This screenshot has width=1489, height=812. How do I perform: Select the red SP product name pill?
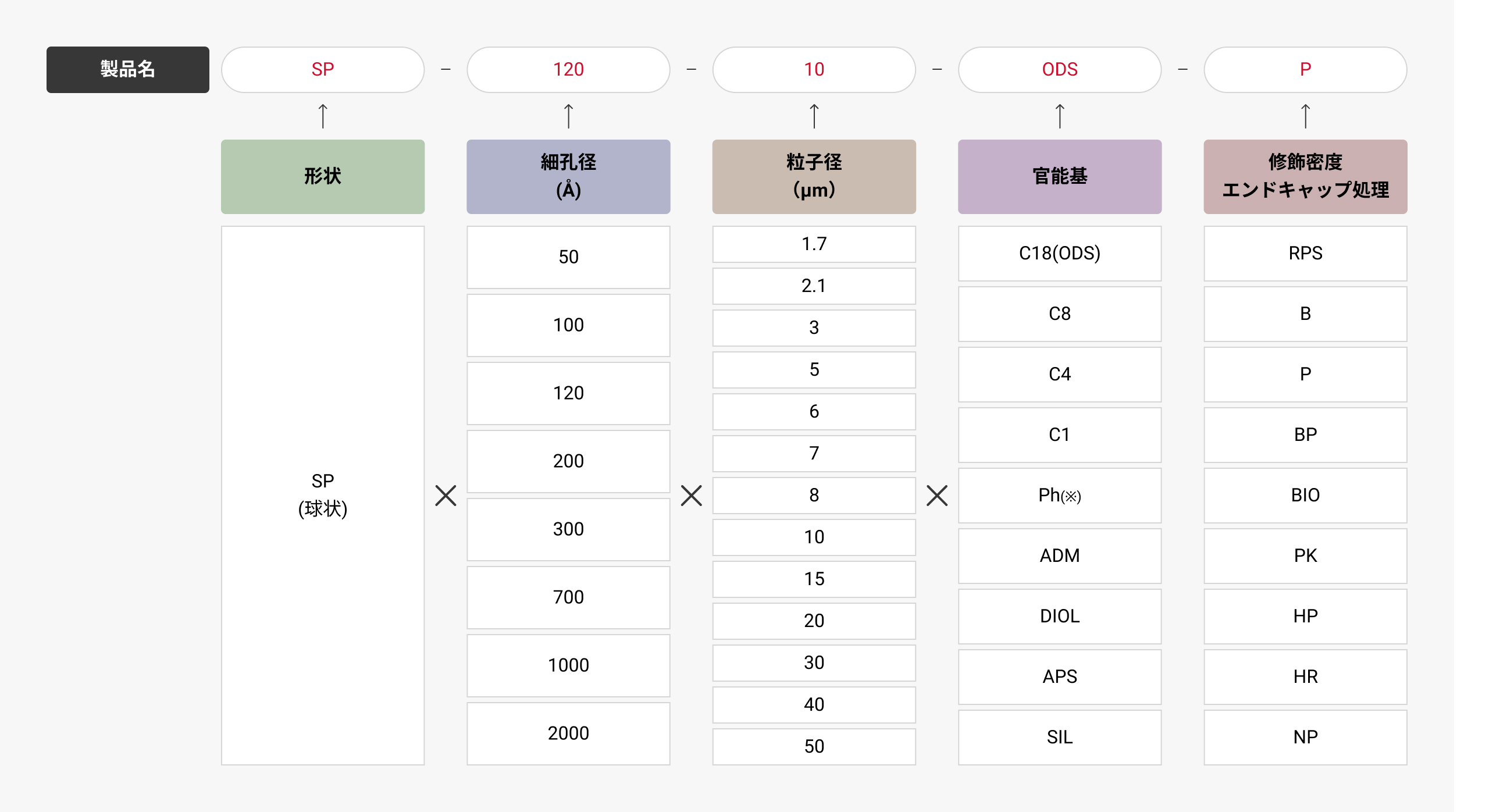[323, 70]
